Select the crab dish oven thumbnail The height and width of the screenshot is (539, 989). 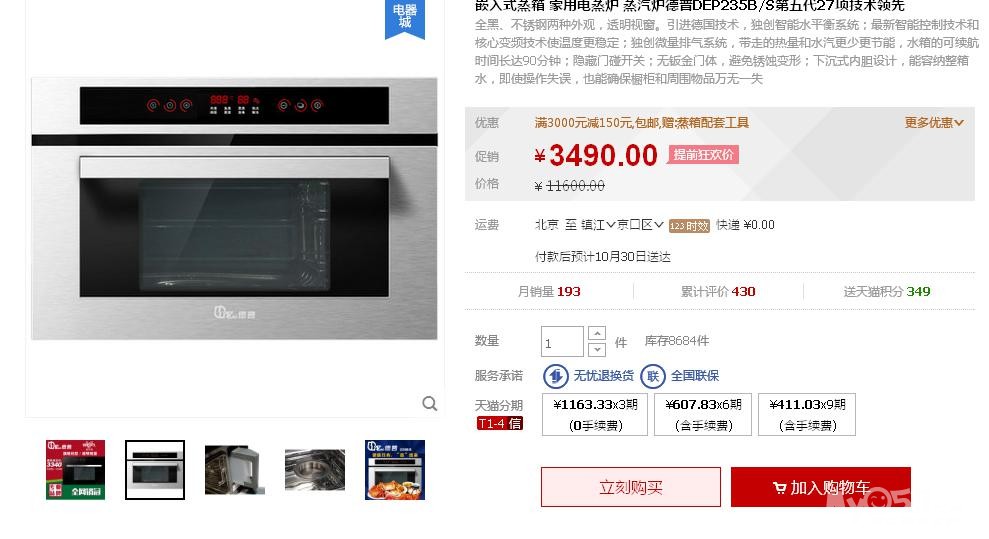tap(395, 470)
